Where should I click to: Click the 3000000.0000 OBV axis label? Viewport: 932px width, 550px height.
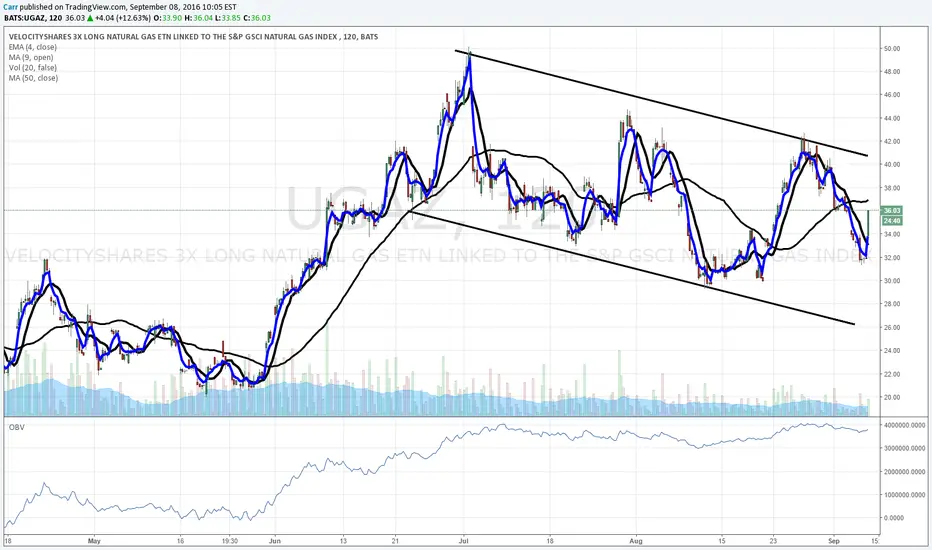pyautogui.click(x=905, y=448)
